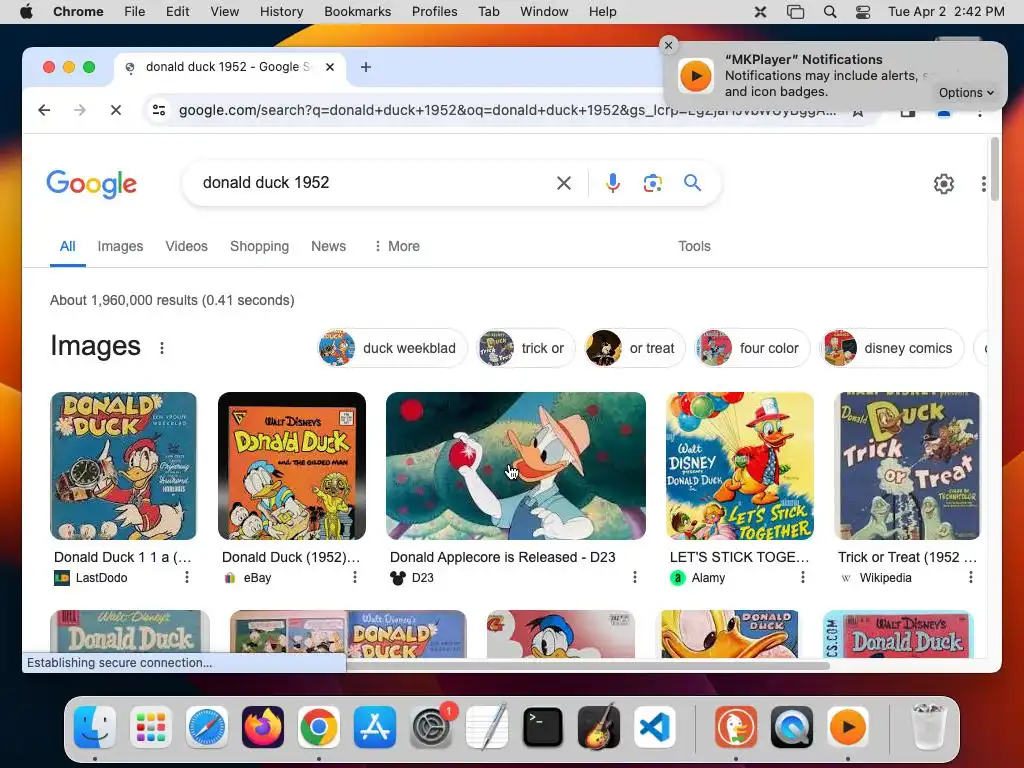Open System Settings from the Dock
The image size is (1024, 768).
pyautogui.click(x=431, y=727)
